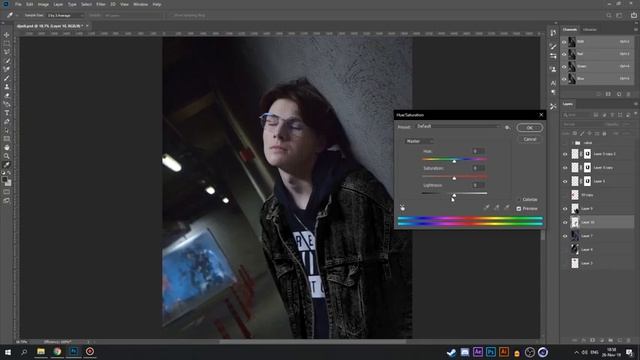Select the Rectangular Marquee tool
640x360 pixels.
(7, 43)
